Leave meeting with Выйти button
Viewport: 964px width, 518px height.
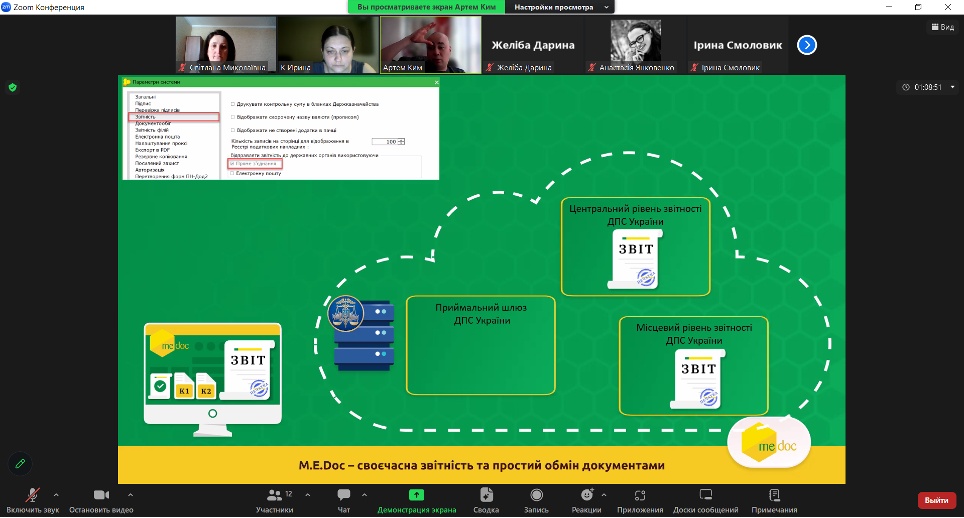(x=936, y=500)
